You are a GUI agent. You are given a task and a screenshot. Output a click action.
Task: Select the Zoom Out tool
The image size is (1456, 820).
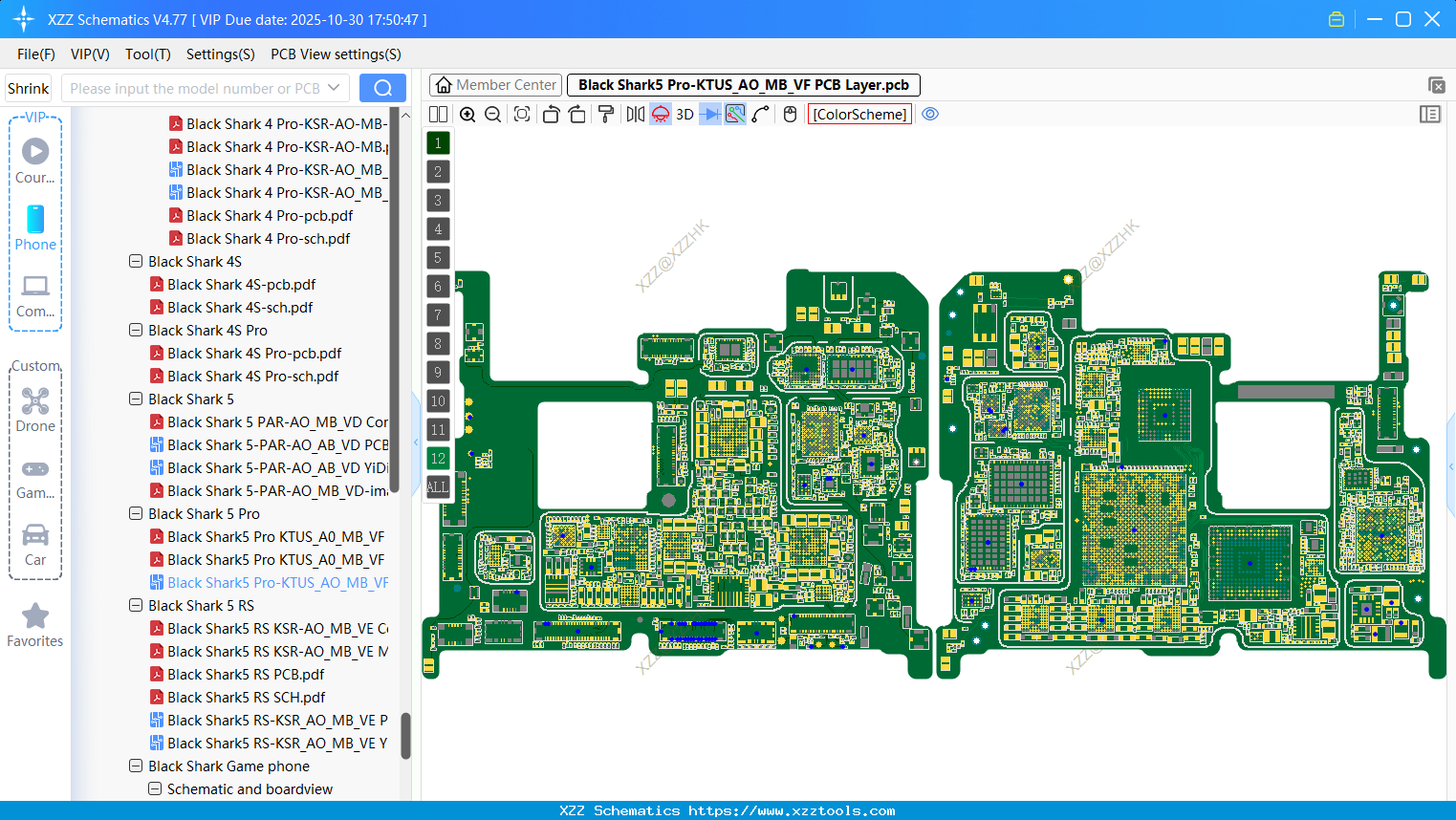492,114
